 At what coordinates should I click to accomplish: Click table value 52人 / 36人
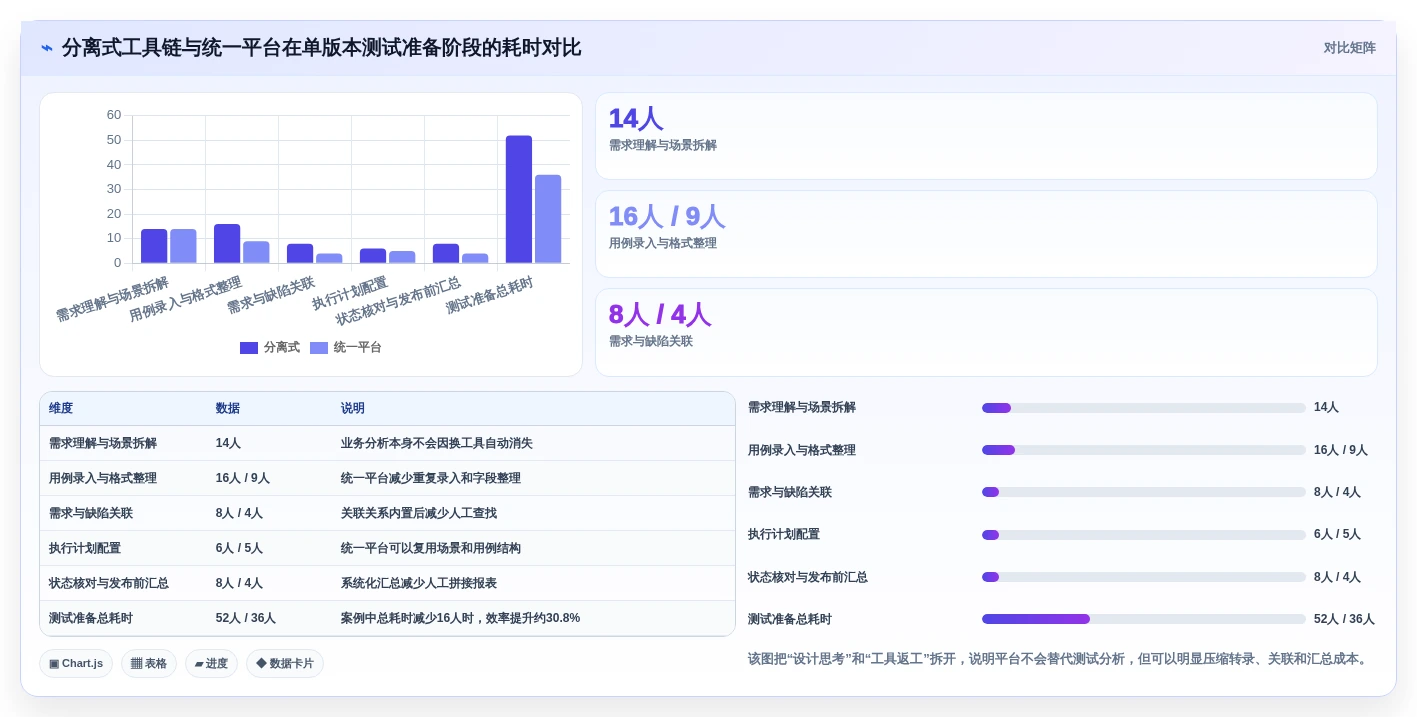[246, 619]
